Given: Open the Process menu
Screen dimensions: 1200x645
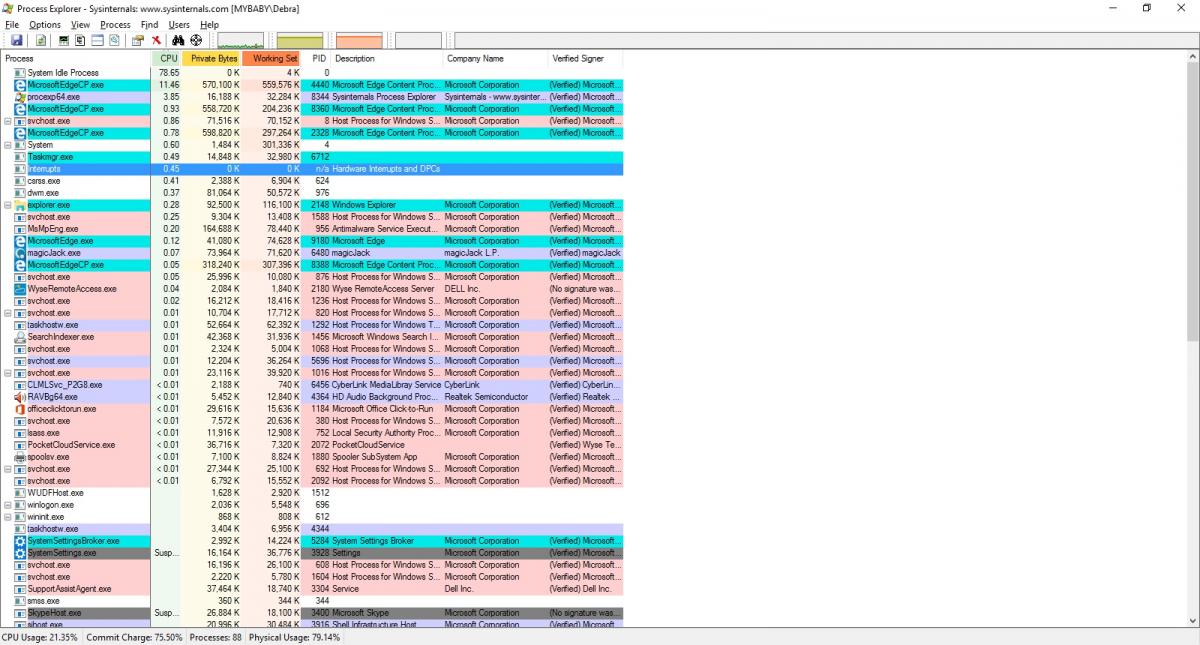Looking at the screenshot, I should 116,24.
